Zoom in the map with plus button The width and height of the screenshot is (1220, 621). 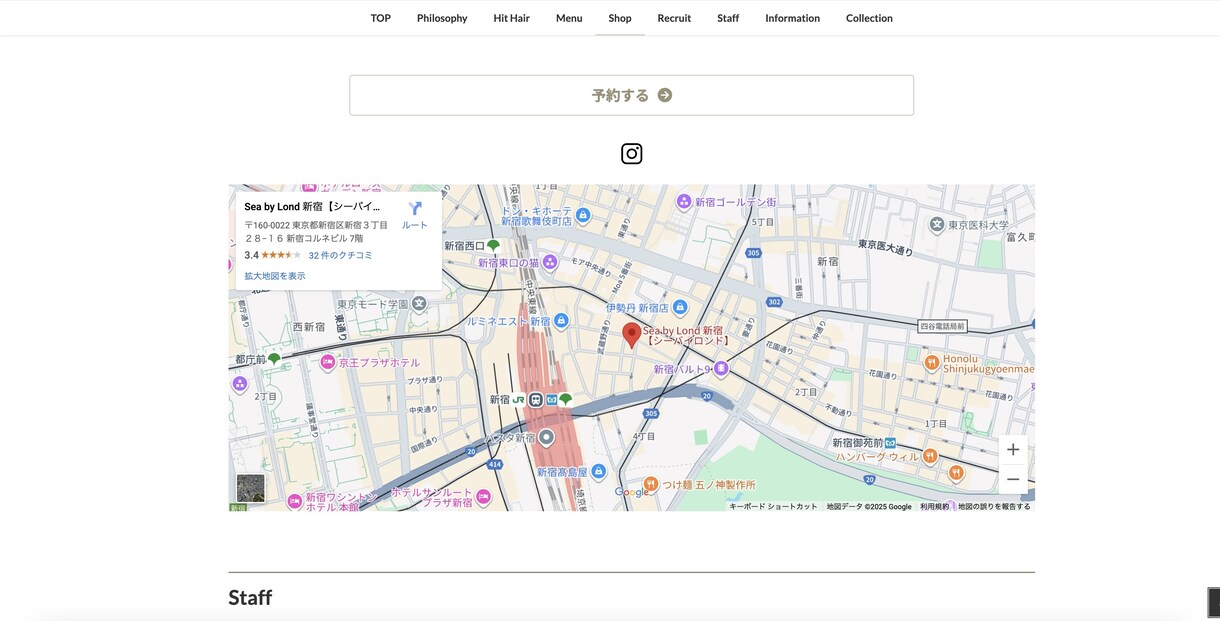click(x=1013, y=450)
